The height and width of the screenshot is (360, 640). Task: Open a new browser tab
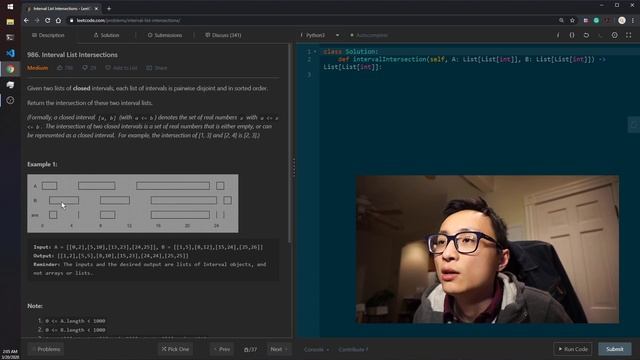(x=109, y=8)
